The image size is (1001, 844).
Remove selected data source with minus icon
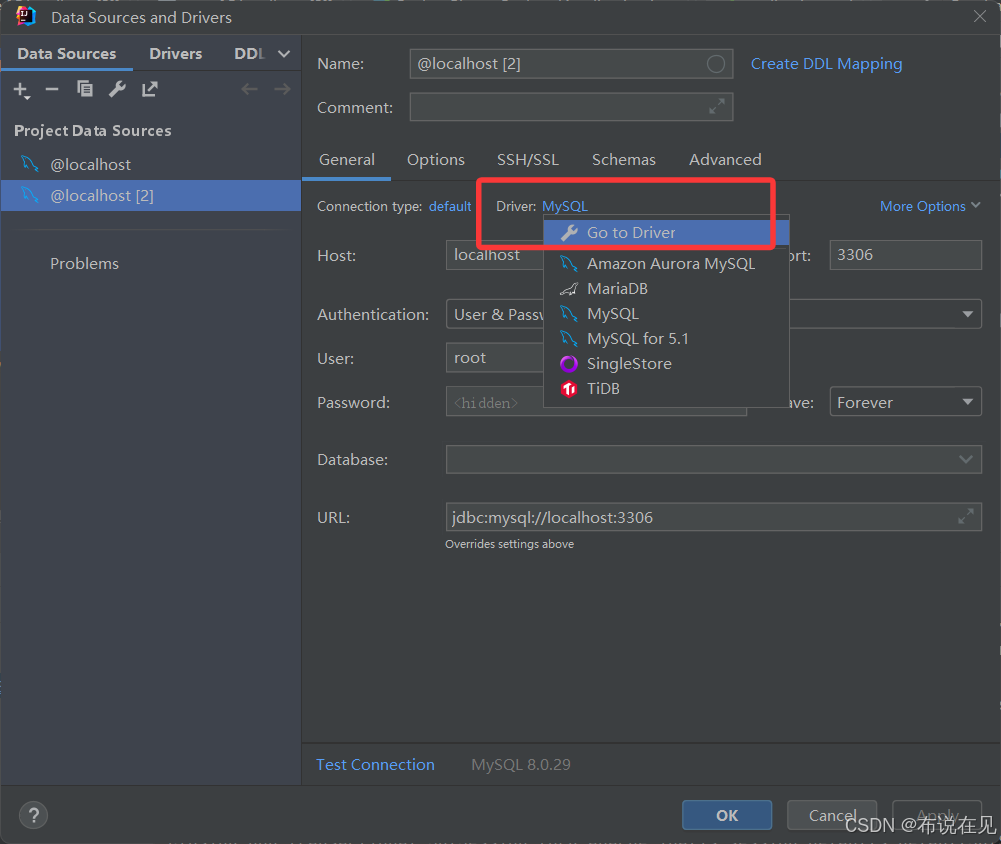click(52, 89)
